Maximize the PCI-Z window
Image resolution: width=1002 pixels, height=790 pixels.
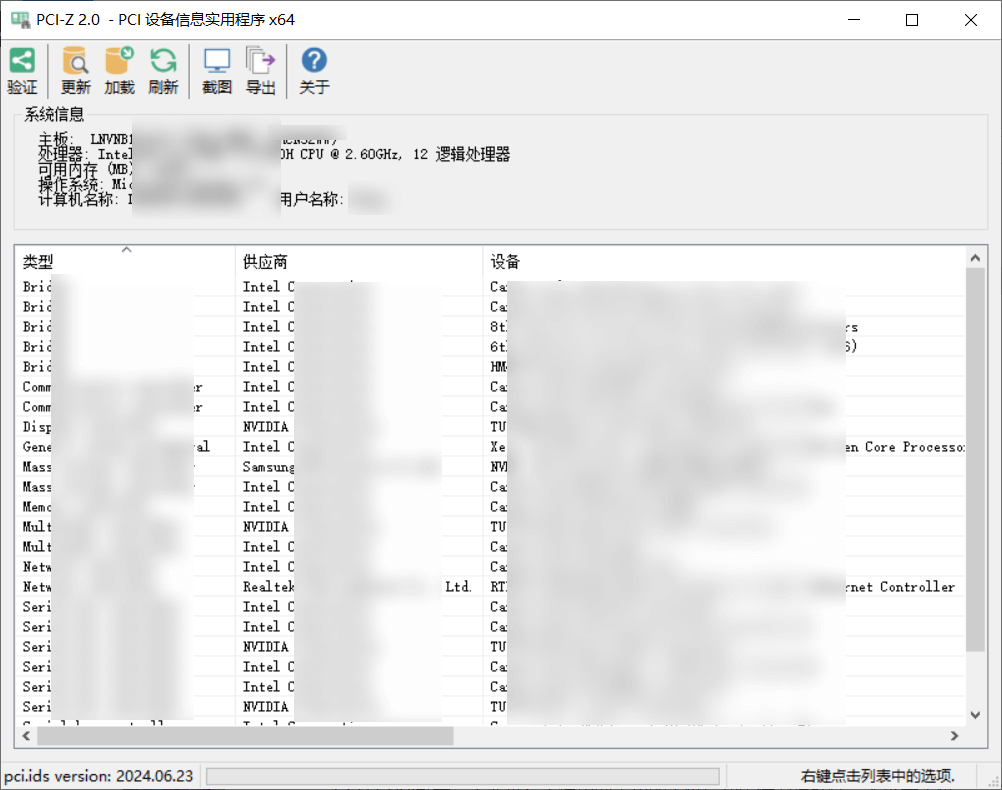[x=911, y=20]
